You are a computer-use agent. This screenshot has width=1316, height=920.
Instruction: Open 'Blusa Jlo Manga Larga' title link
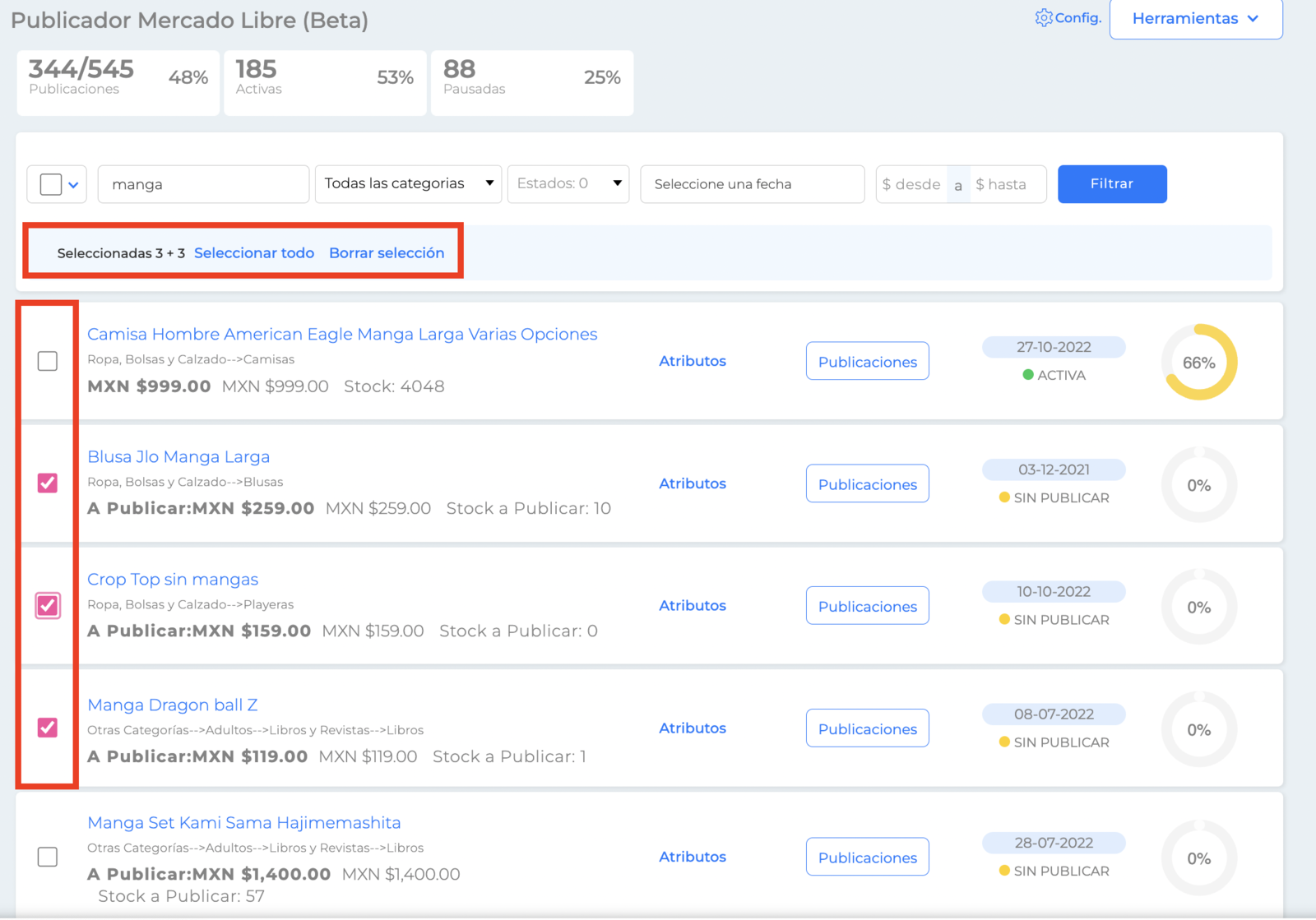178,456
